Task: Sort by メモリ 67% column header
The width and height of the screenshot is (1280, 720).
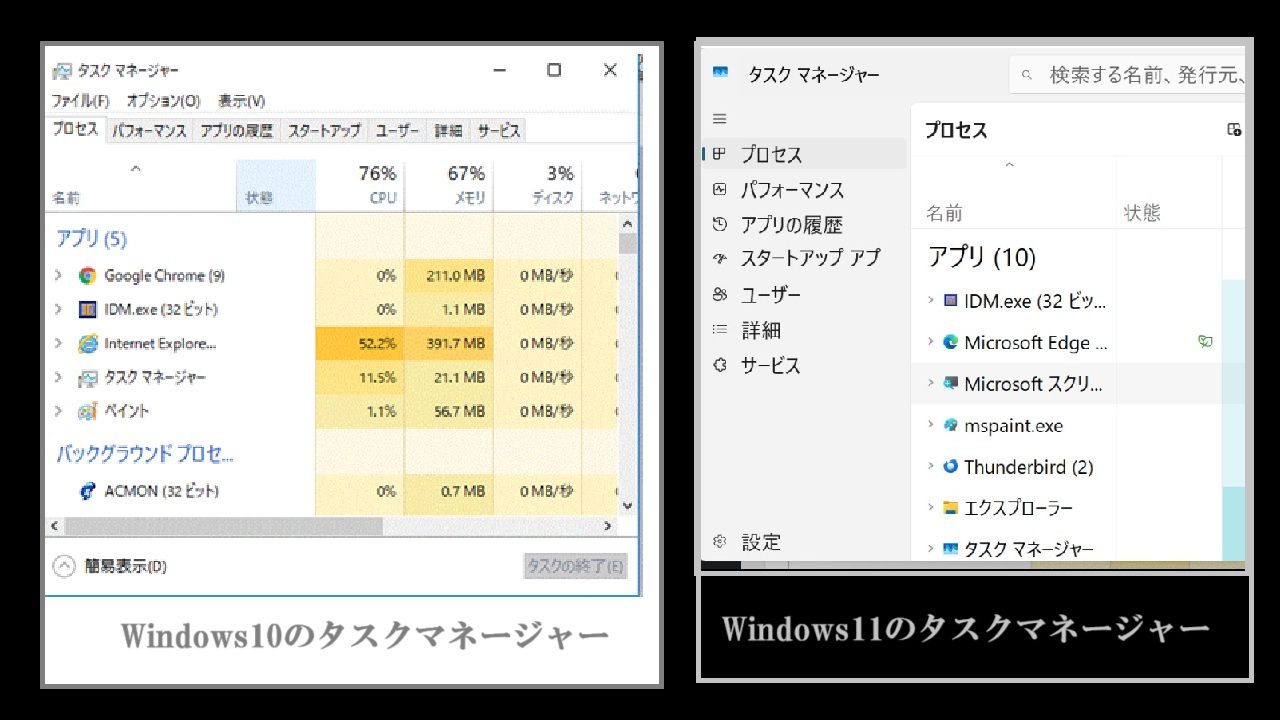Action: pos(449,185)
